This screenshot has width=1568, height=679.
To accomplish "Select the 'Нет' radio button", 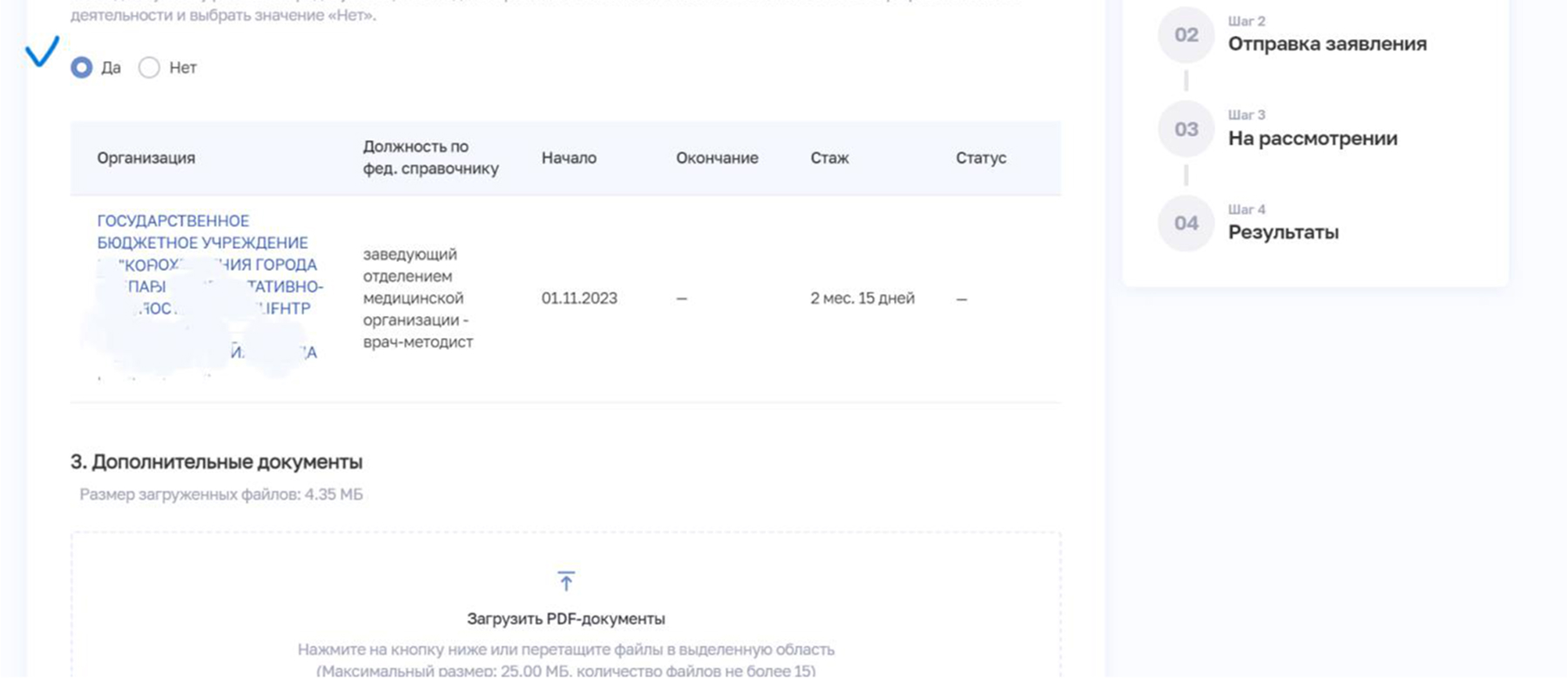I will (x=149, y=68).
